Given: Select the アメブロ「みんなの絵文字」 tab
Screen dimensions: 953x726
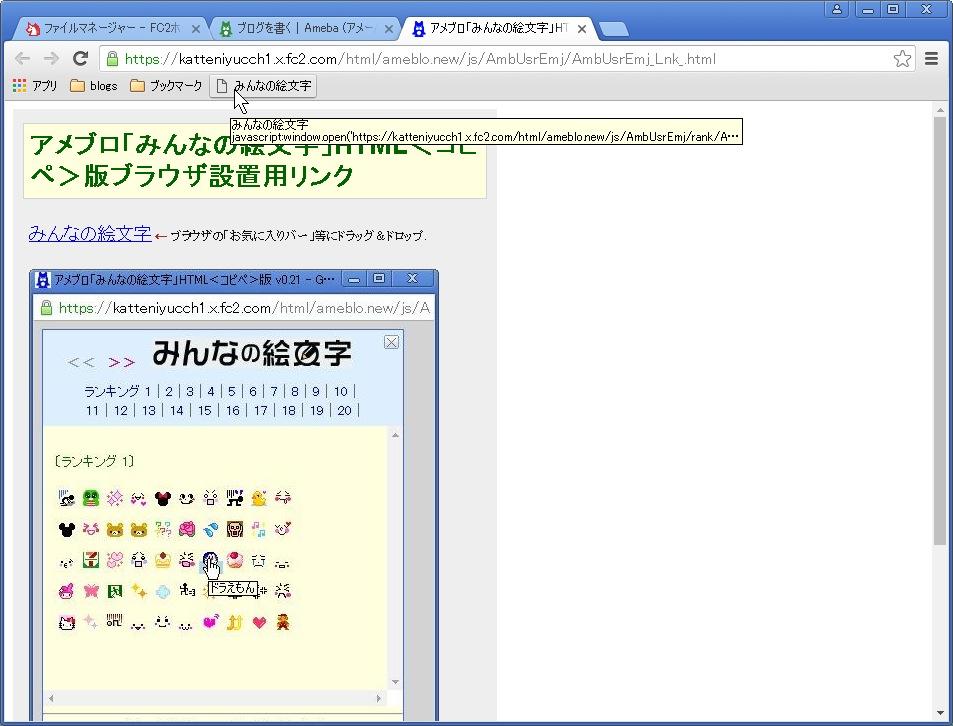Looking at the screenshot, I should point(498,28).
